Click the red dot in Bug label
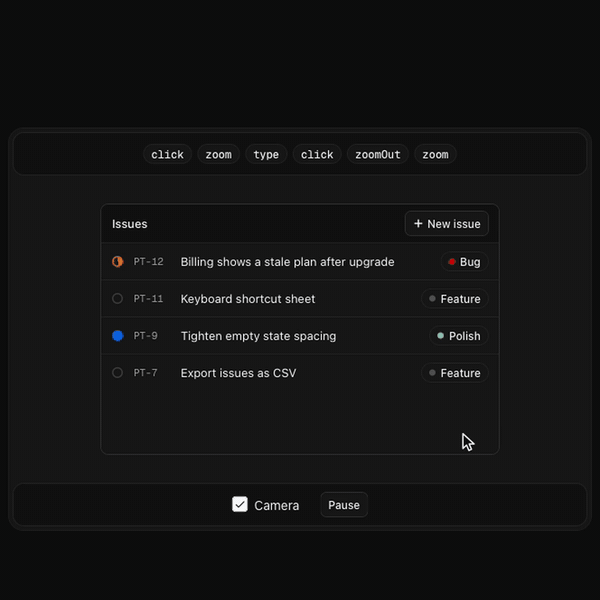The width and height of the screenshot is (600, 600). pos(452,262)
